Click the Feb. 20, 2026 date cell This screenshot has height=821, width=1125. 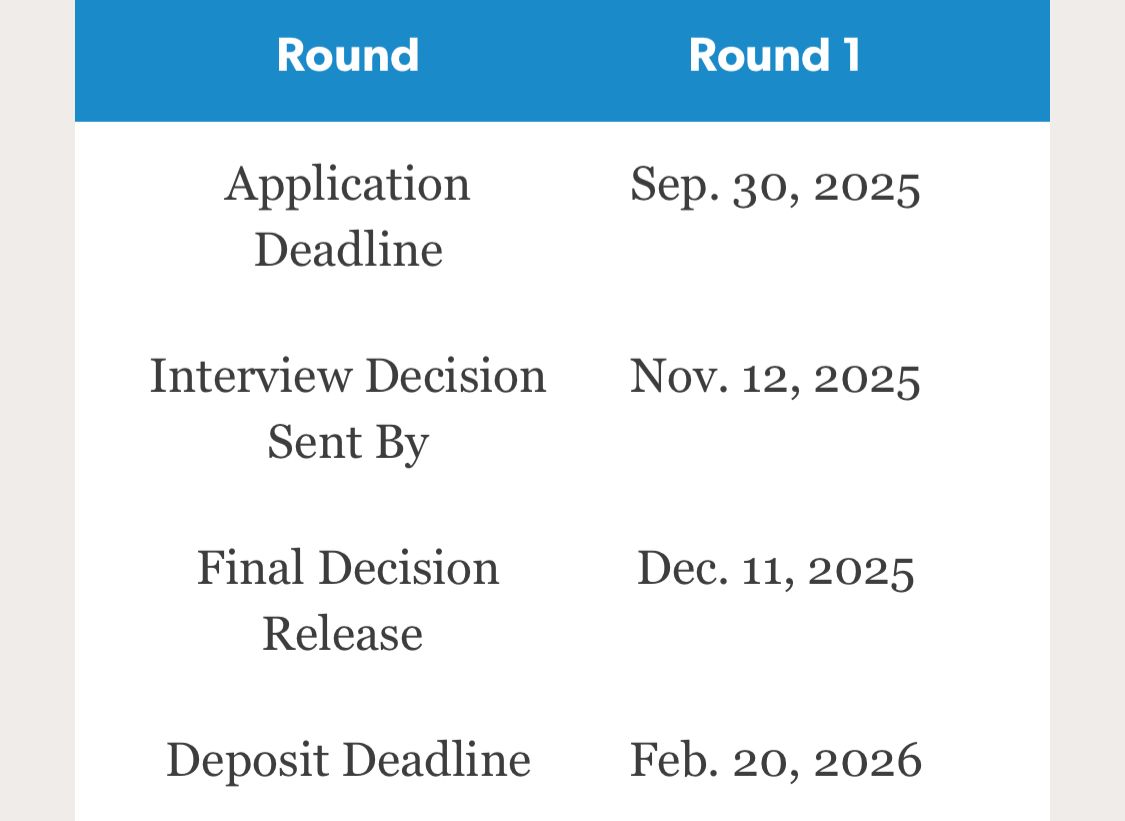point(775,760)
